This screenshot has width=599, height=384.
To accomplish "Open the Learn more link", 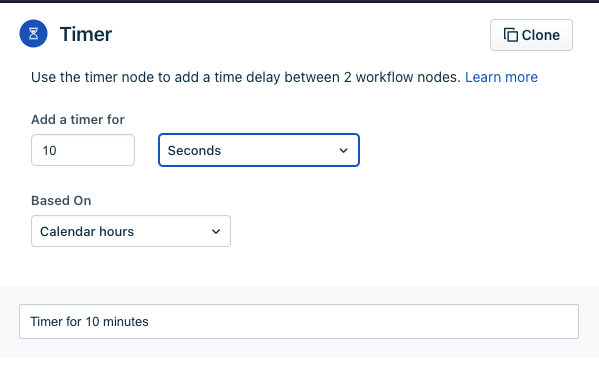I will pyautogui.click(x=501, y=77).
